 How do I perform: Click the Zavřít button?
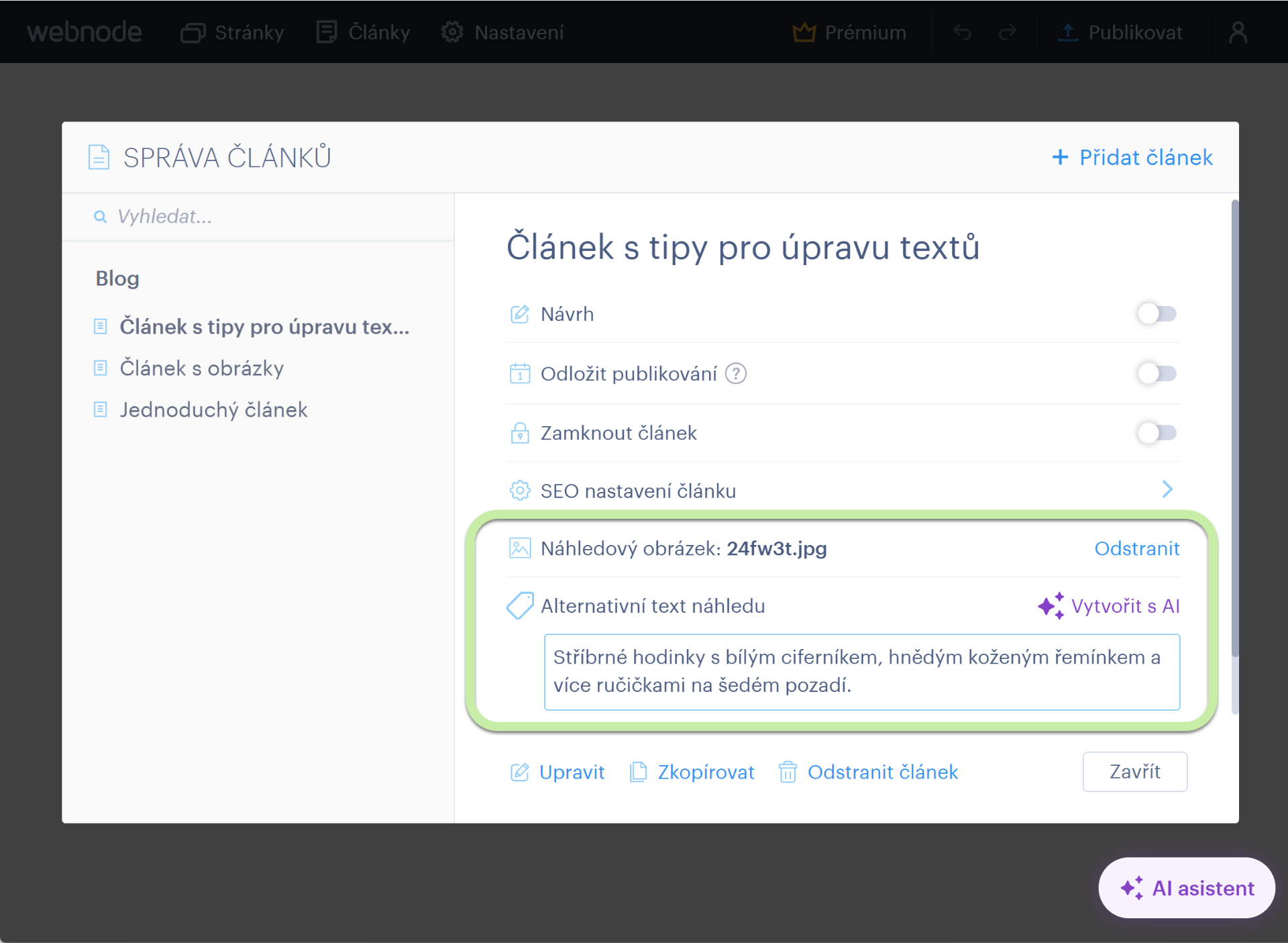click(x=1135, y=772)
